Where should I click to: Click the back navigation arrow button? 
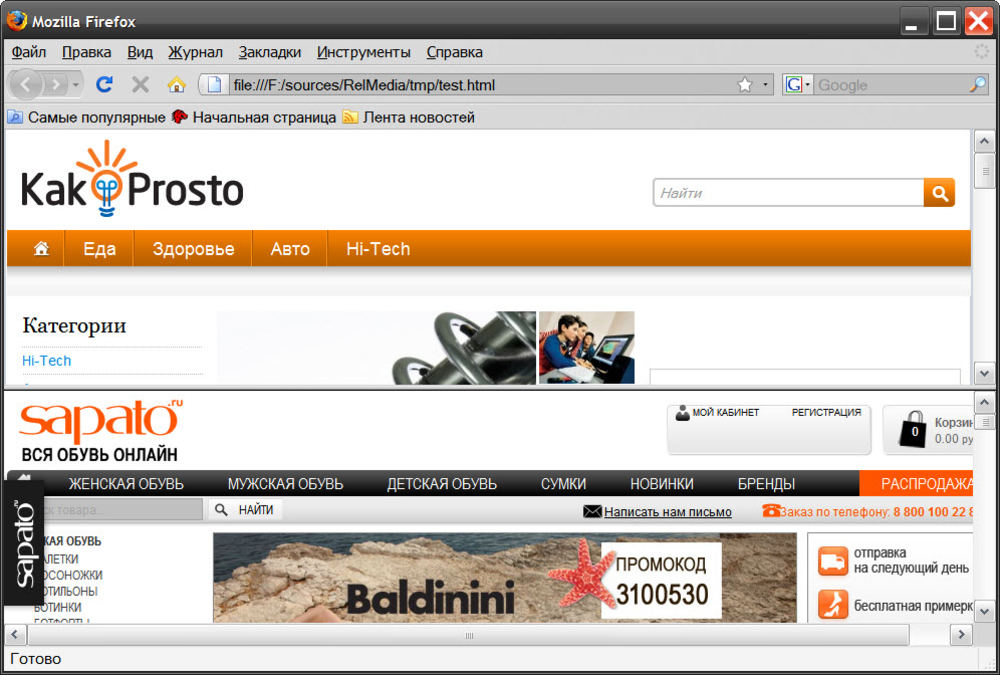pyautogui.click(x=27, y=85)
